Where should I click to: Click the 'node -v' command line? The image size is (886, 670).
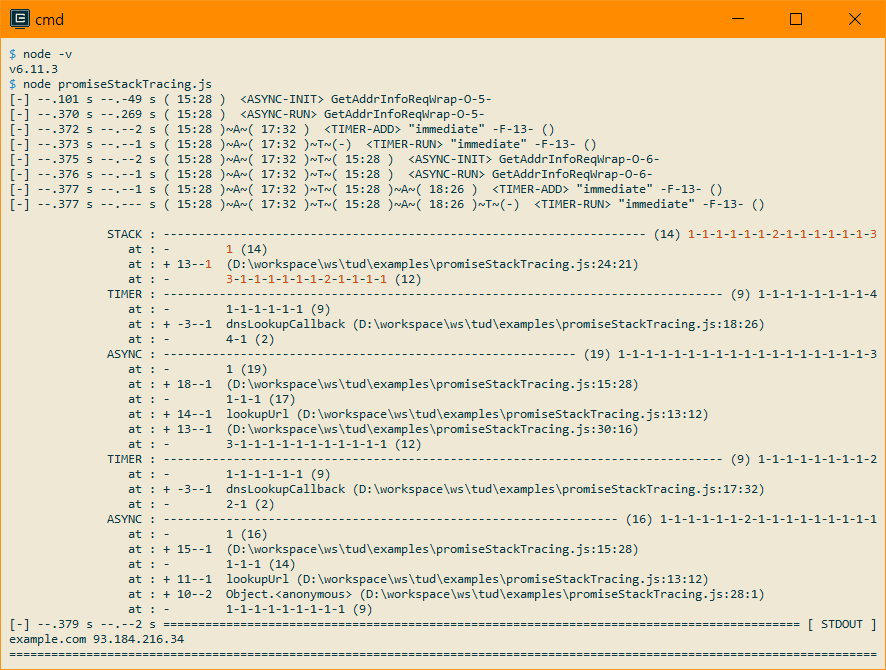click(x=41, y=54)
